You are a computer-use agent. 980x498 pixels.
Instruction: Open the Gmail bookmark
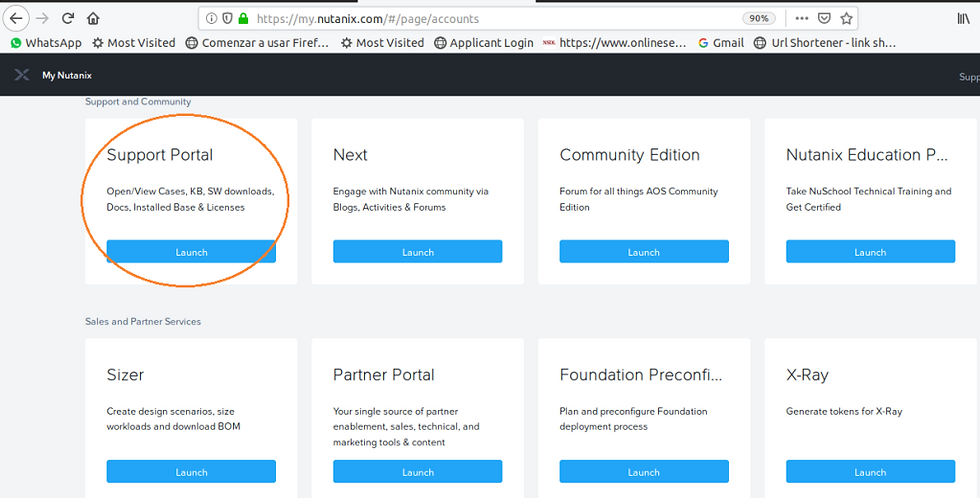721,42
